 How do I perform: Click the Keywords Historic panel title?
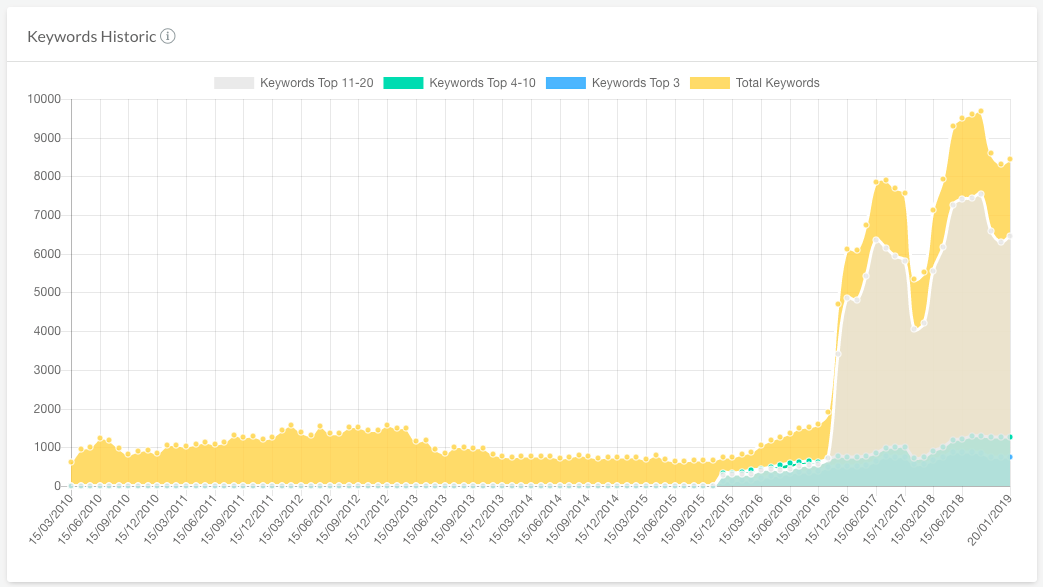point(92,37)
